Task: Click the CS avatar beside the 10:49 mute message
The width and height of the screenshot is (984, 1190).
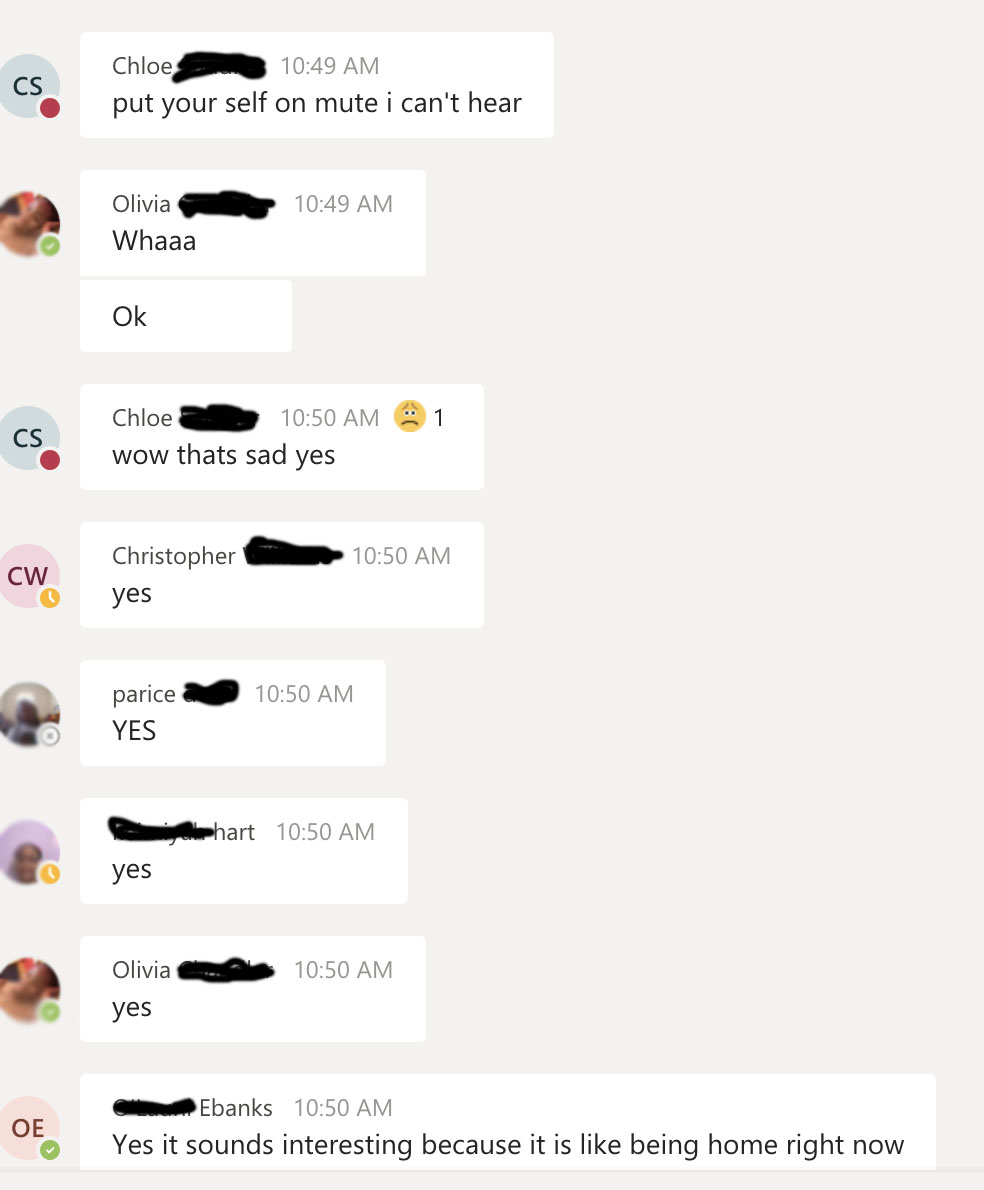Action: coord(29,86)
